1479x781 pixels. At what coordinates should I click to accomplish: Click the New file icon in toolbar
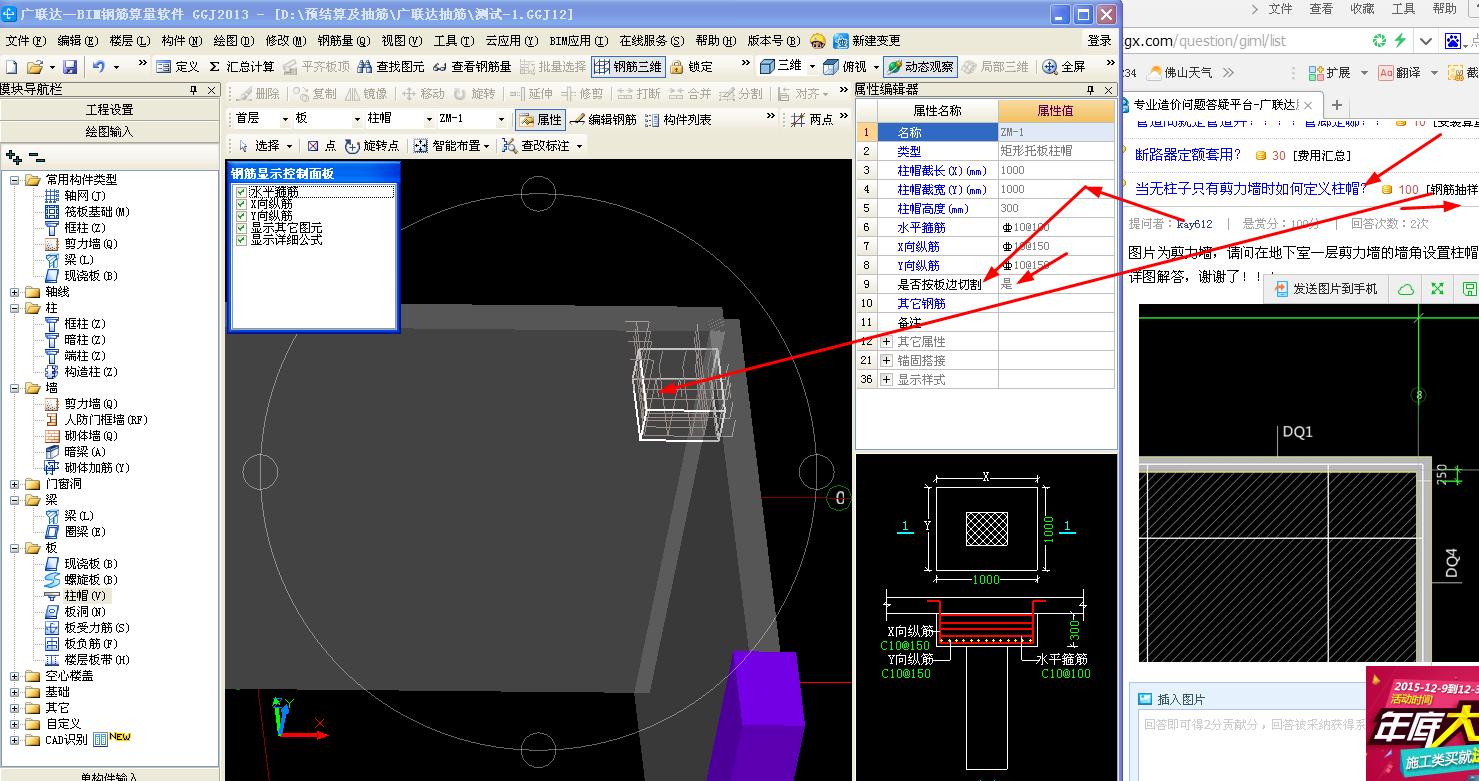click(x=12, y=67)
